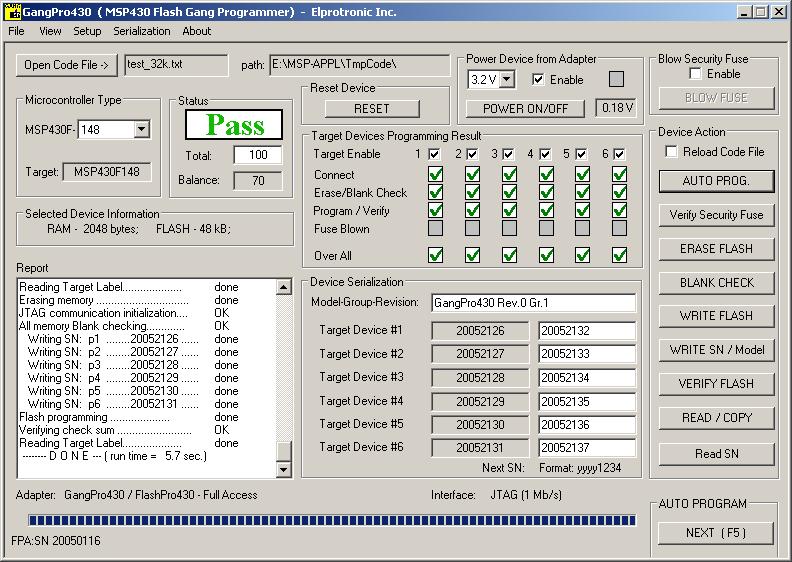Screen dimensions: 792x562
Task: Toggle Blow Security Fuse Enable checkbox
Action: [696, 74]
